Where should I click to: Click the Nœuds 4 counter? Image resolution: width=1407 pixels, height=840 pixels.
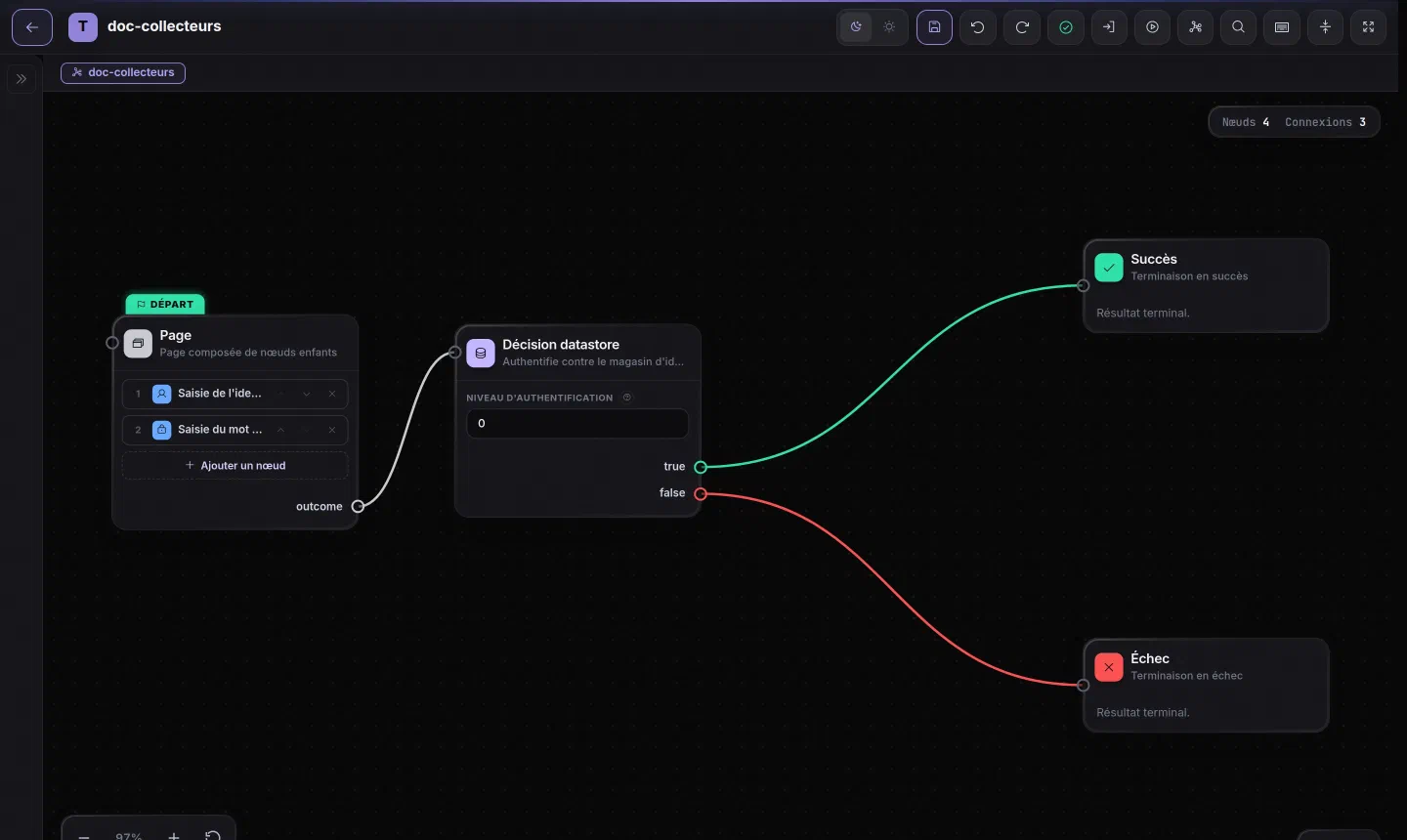point(1246,122)
